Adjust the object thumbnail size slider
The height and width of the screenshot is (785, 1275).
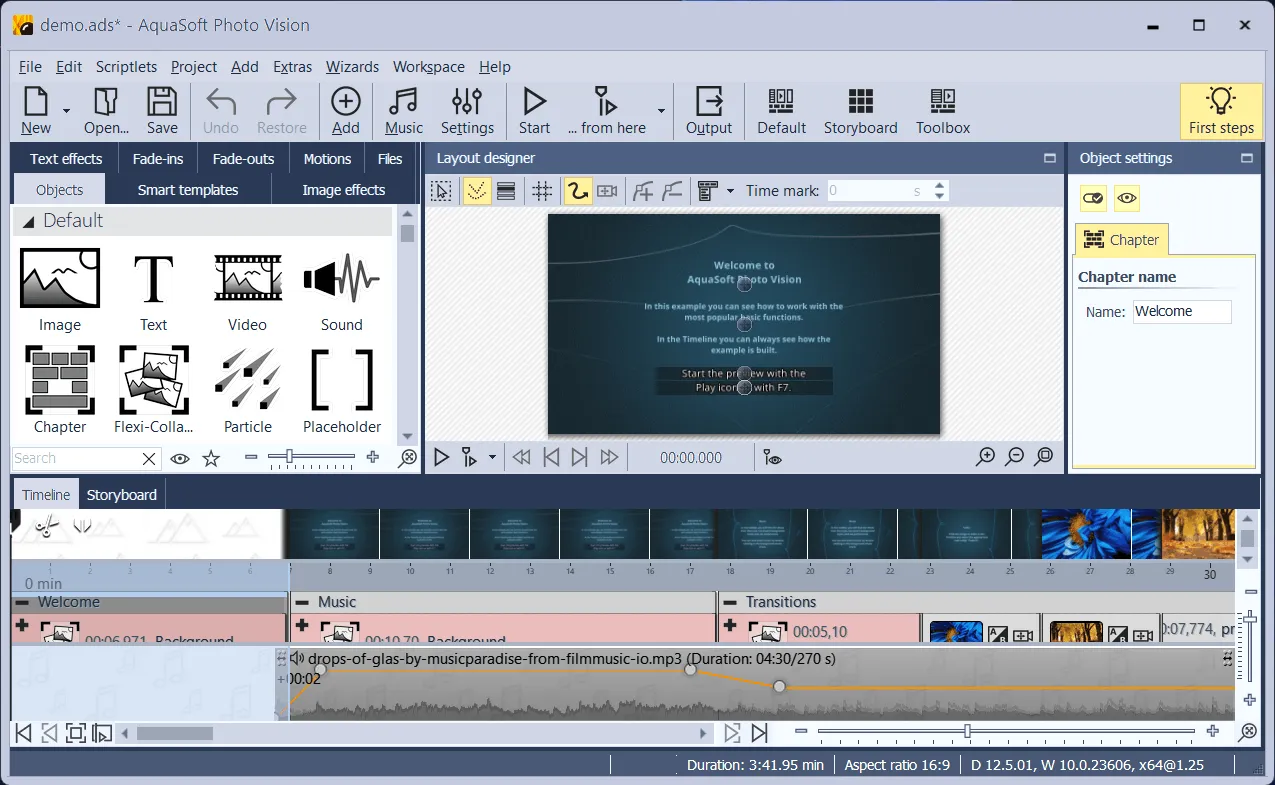pyautogui.click(x=310, y=459)
